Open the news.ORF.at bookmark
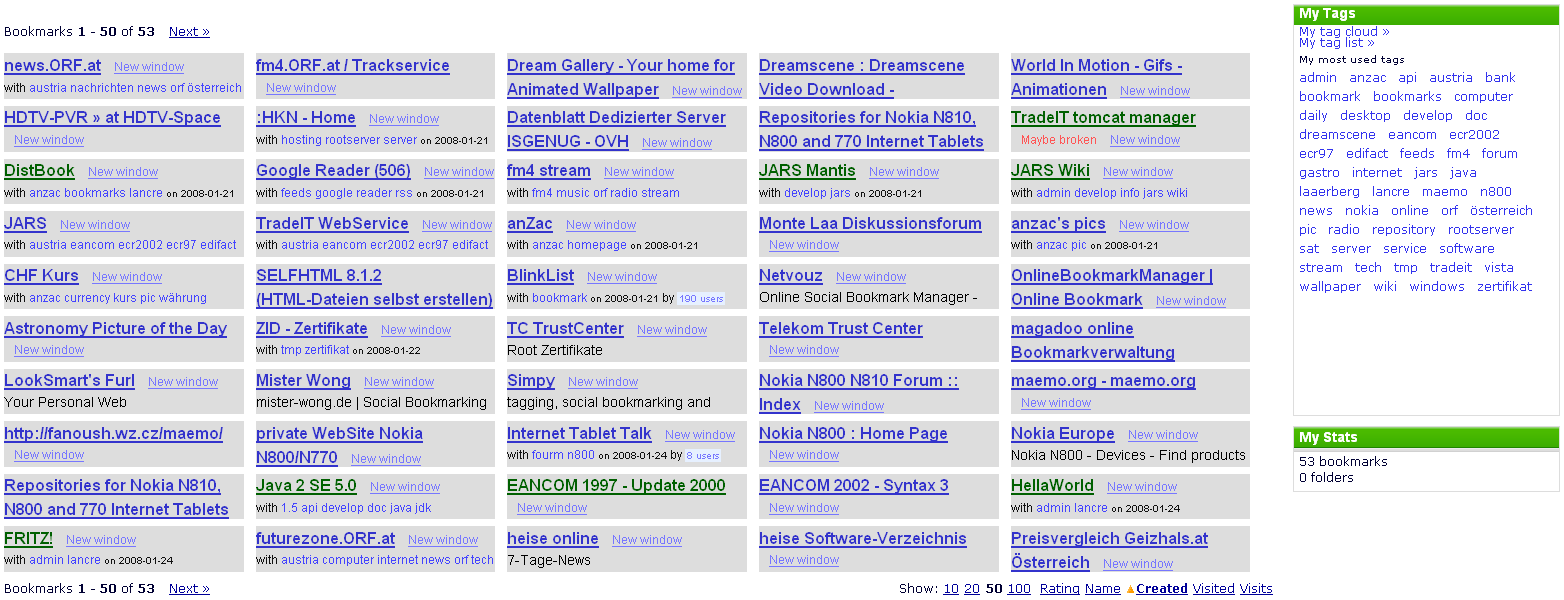The image size is (1564, 600). (x=52, y=66)
